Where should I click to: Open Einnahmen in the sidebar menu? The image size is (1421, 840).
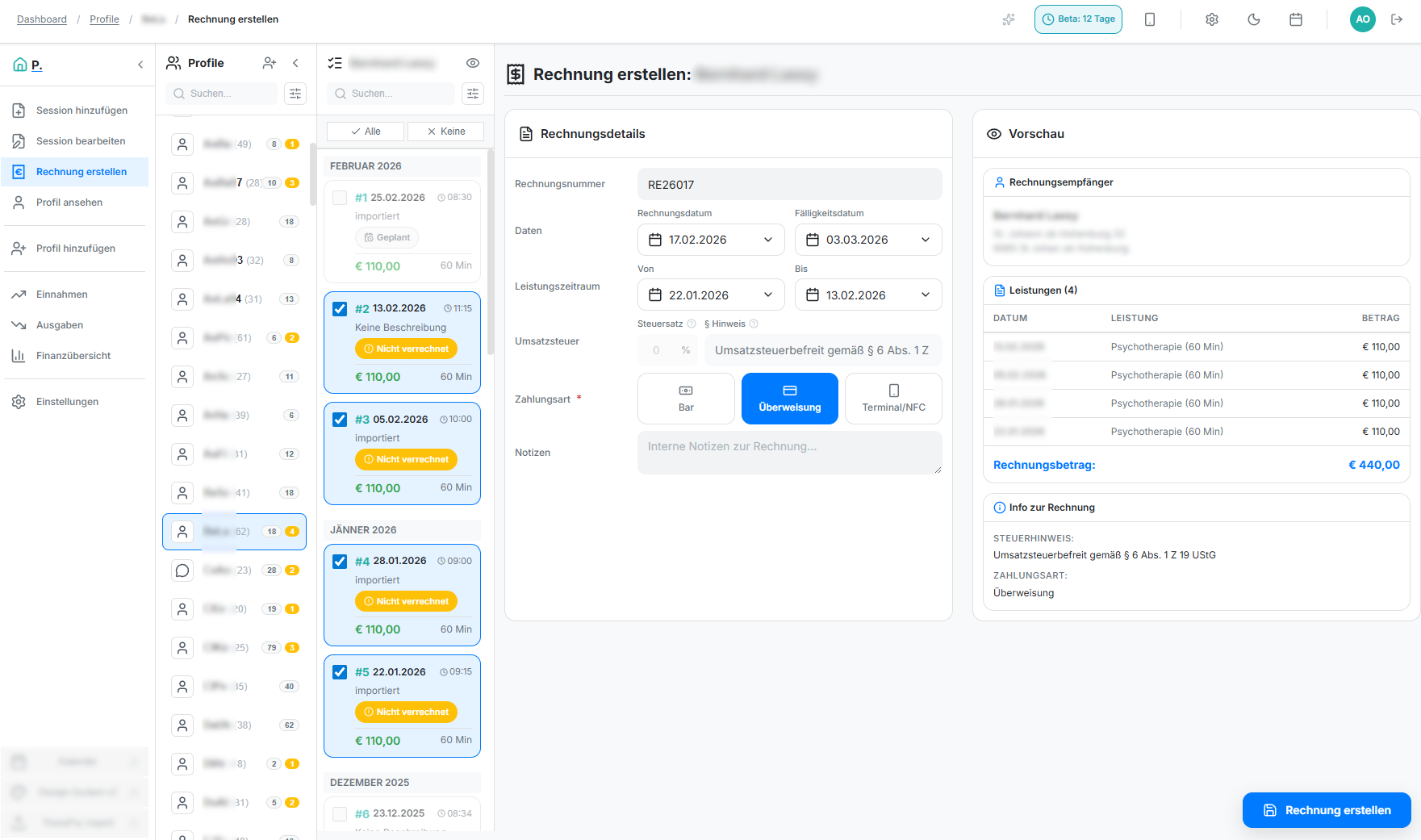point(62,295)
